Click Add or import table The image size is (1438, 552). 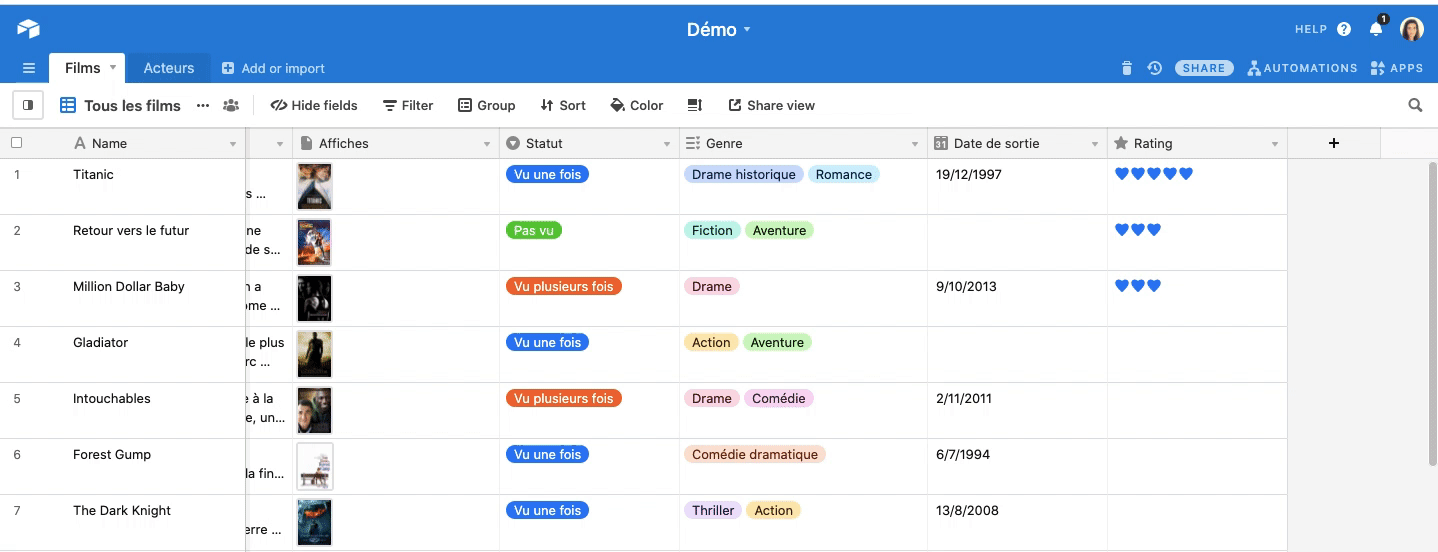273,68
